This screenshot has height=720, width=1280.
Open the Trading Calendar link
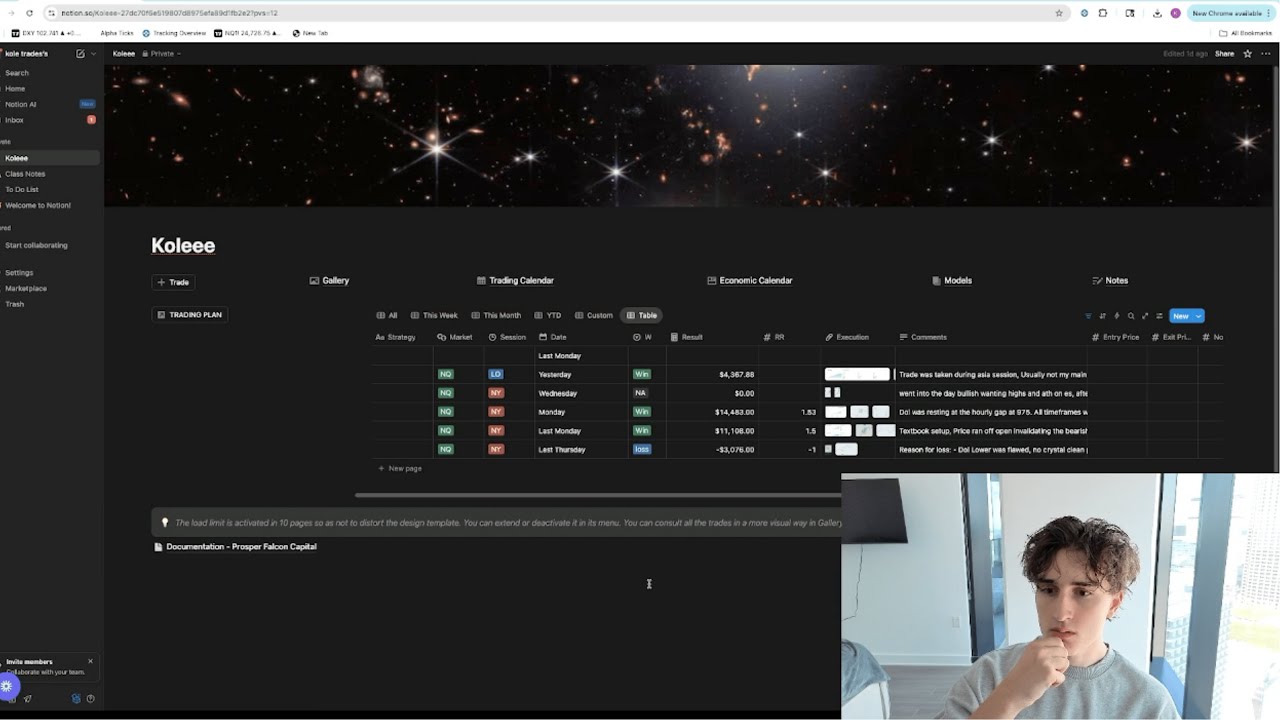click(515, 281)
